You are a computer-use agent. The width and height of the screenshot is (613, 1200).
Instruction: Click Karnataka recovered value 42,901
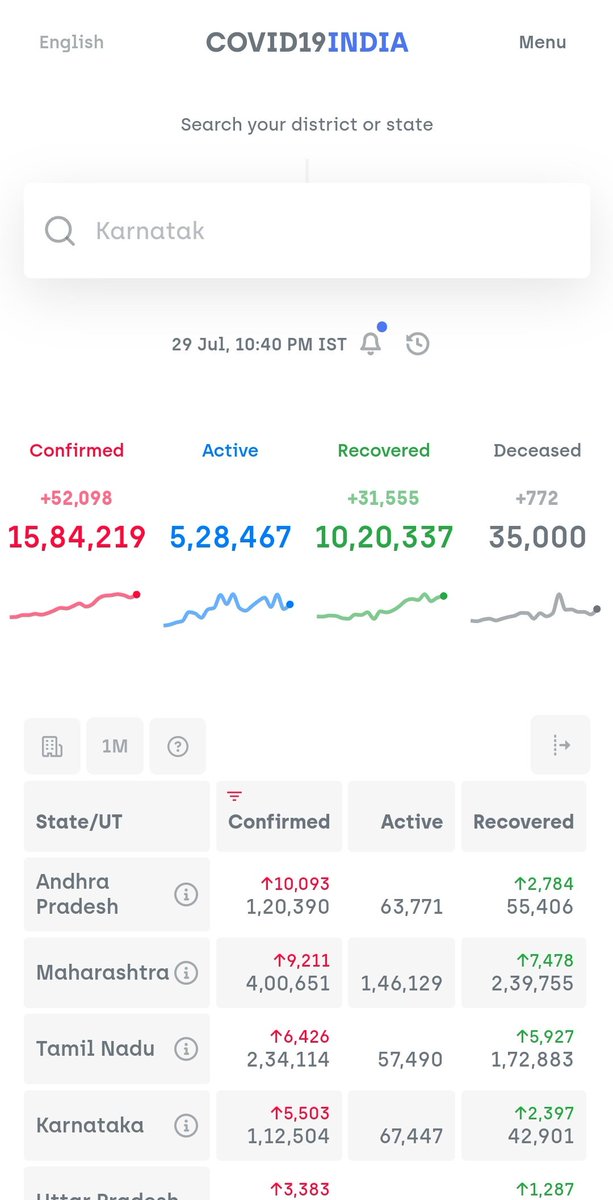pyautogui.click(x=541, y=1137)
